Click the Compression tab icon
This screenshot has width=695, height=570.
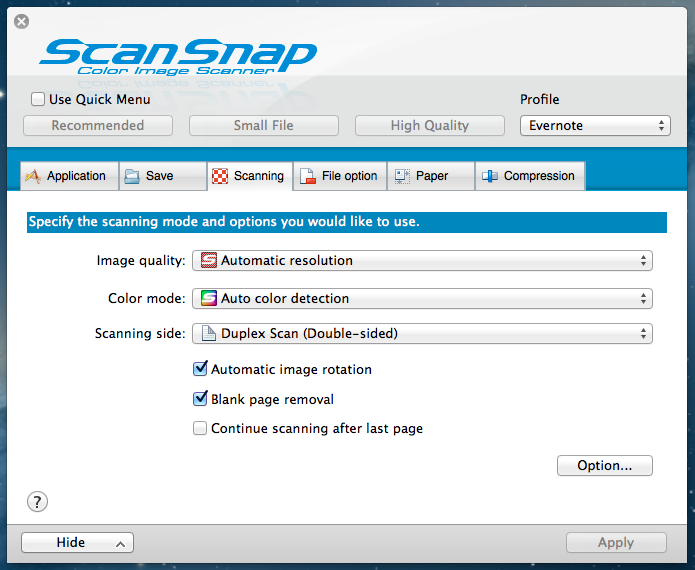[490, 176]
